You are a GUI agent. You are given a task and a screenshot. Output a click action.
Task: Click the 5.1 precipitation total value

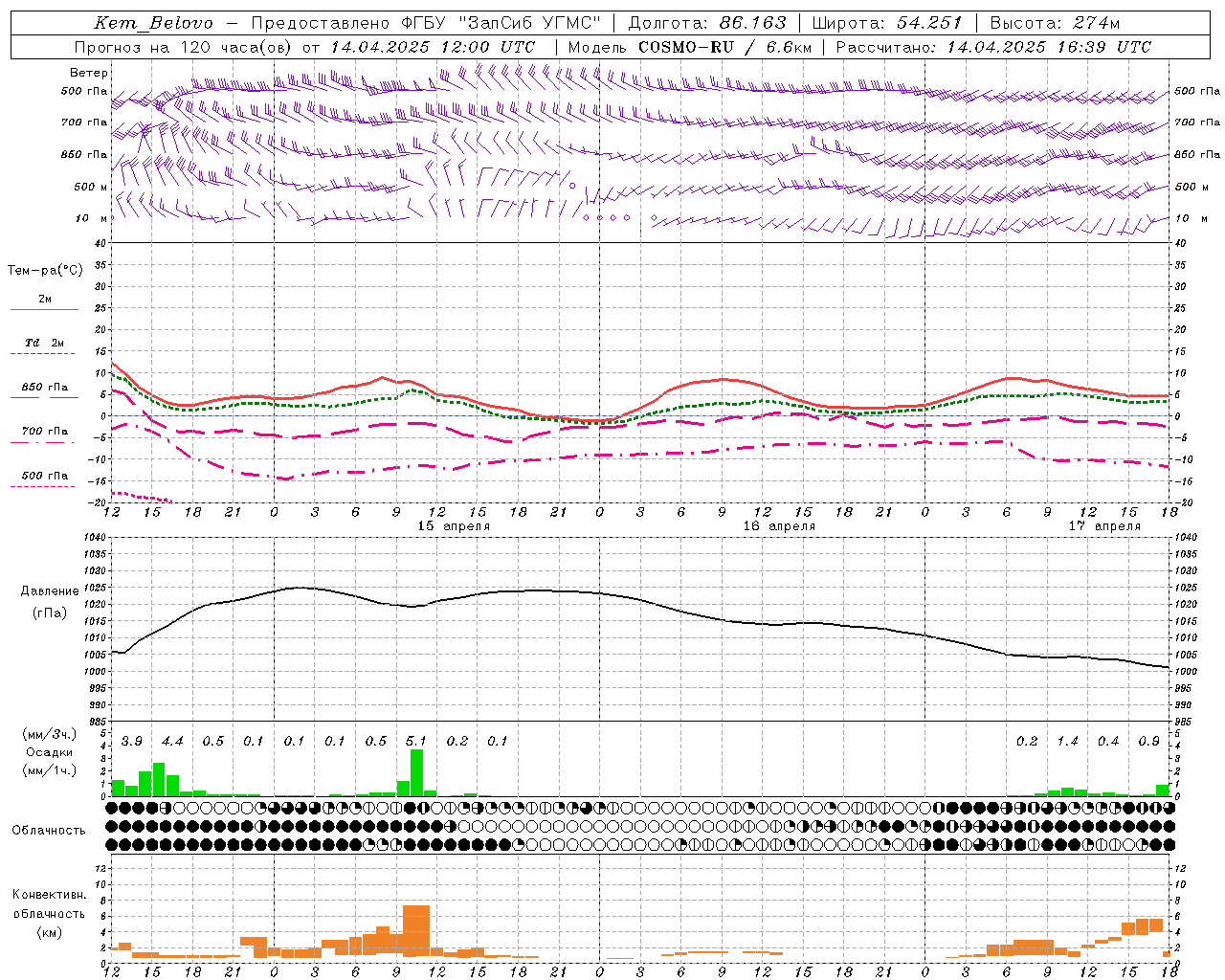(416, 742)
